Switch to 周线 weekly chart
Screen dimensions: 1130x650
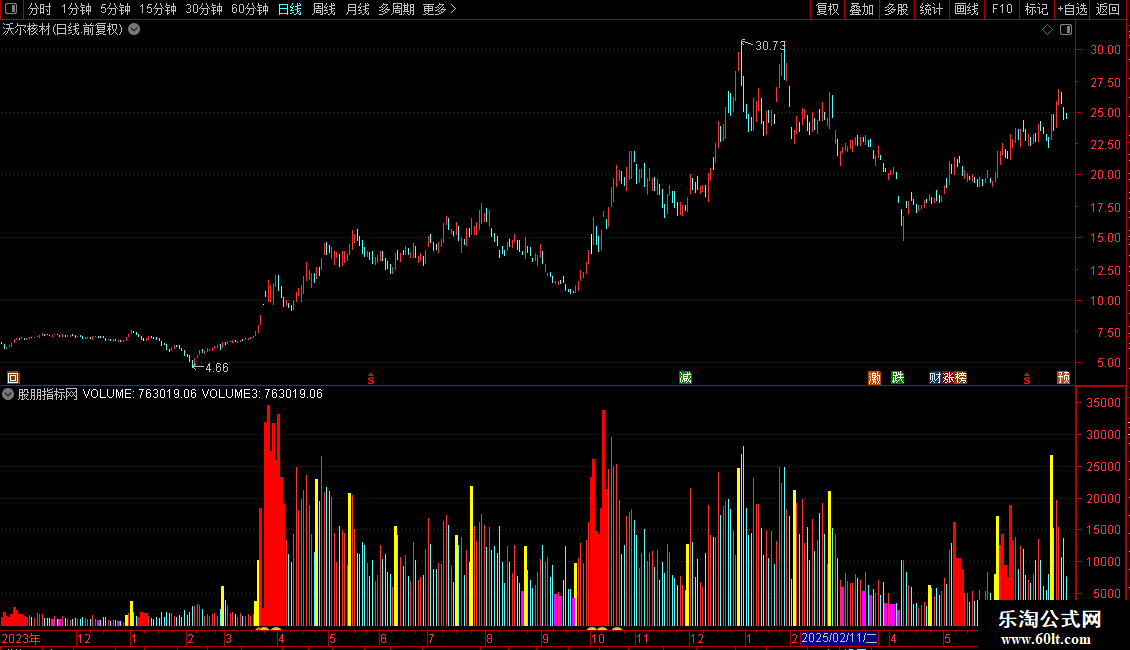(324, 9)
